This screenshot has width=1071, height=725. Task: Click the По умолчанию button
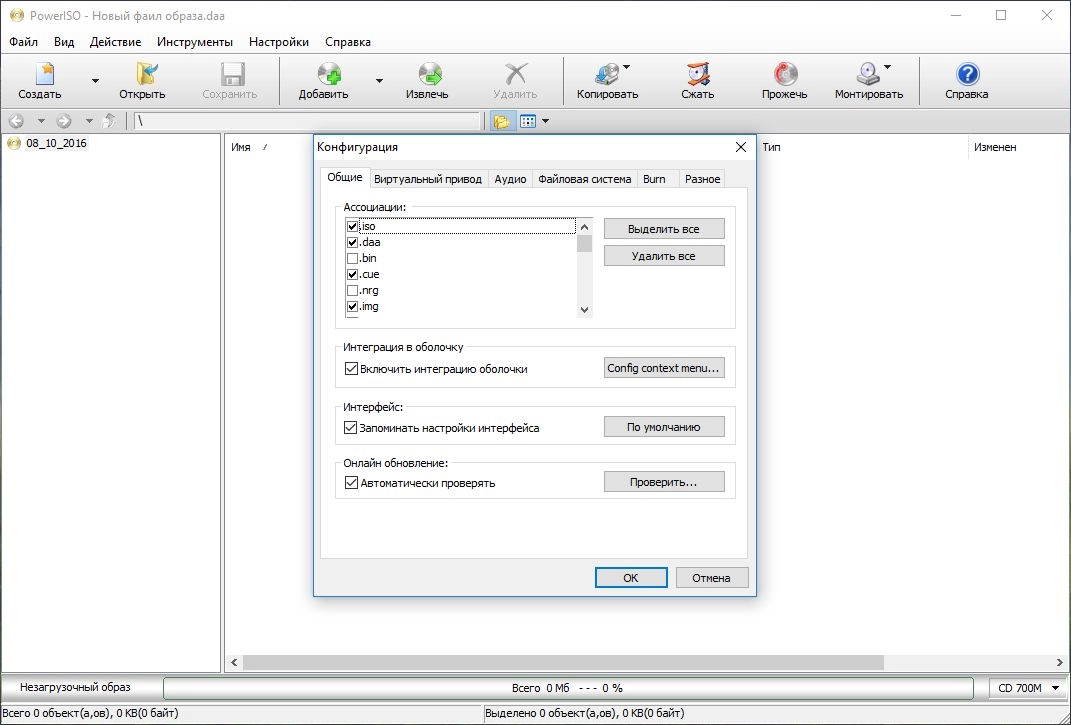(x=664, y=427)
